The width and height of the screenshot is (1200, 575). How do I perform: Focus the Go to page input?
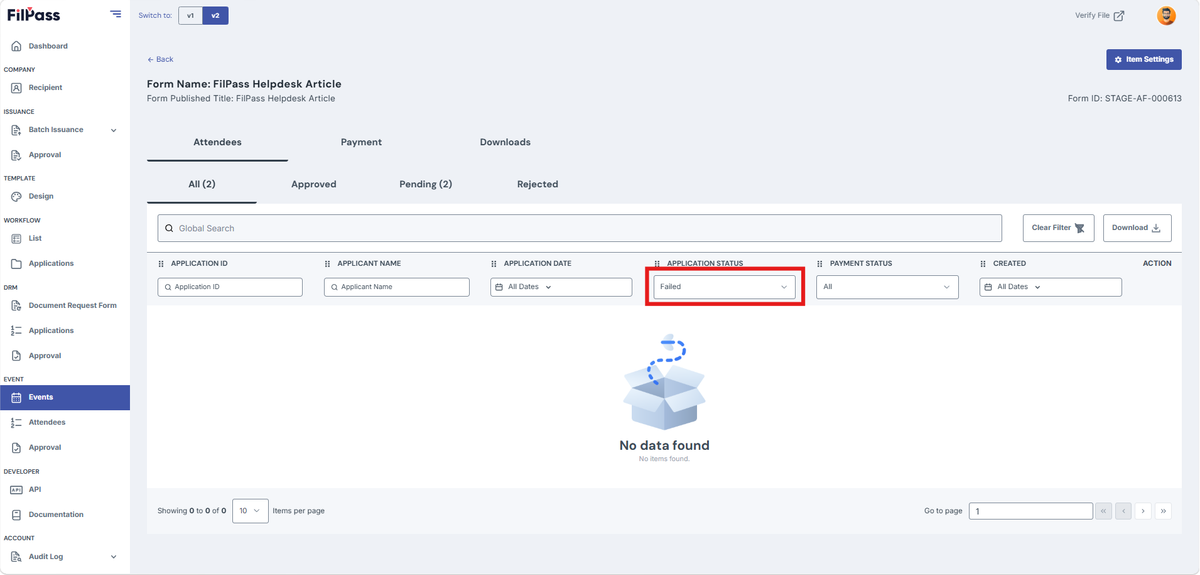(x=1031, y=511)
